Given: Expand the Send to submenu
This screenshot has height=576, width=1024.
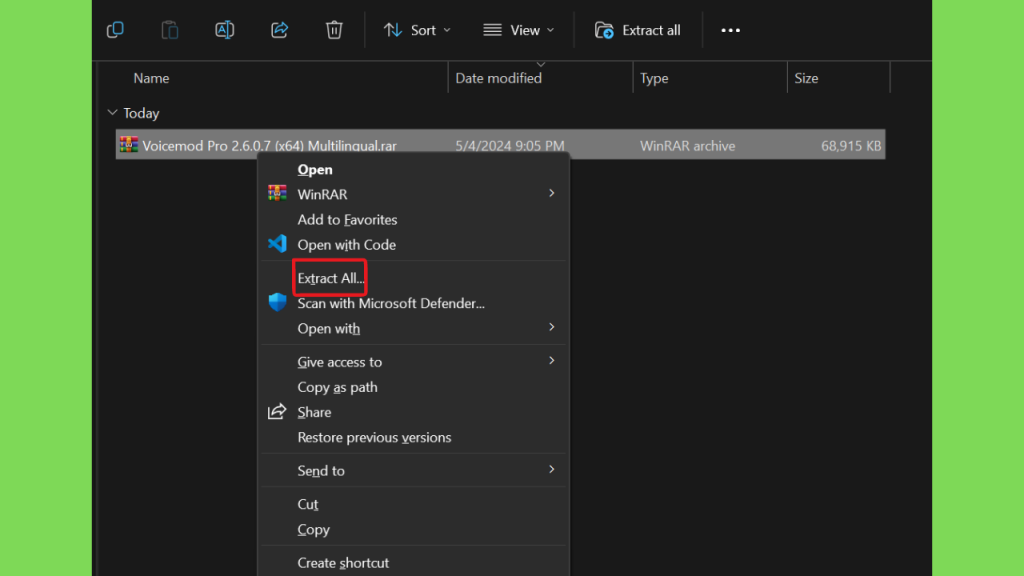Looking at the screenshot, I should point(413,471).
